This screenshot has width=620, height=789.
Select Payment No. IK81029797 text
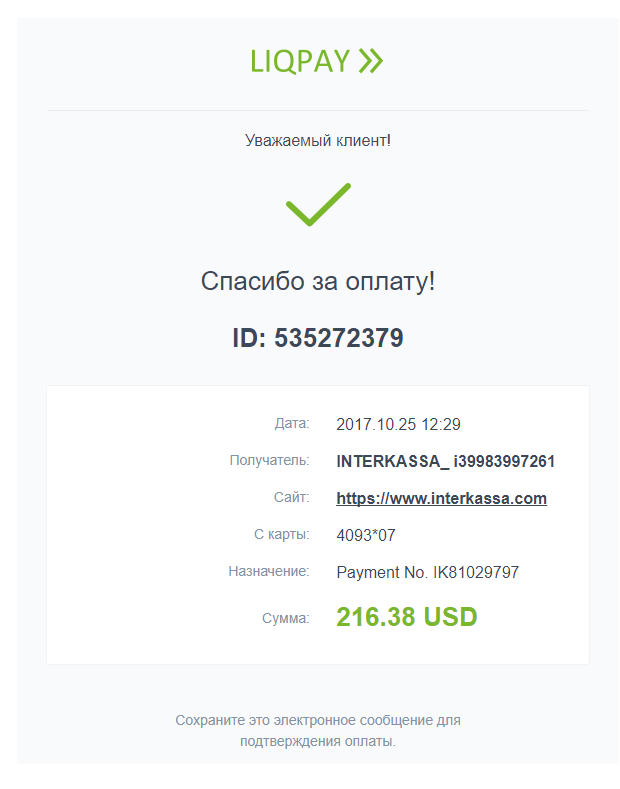427,572
